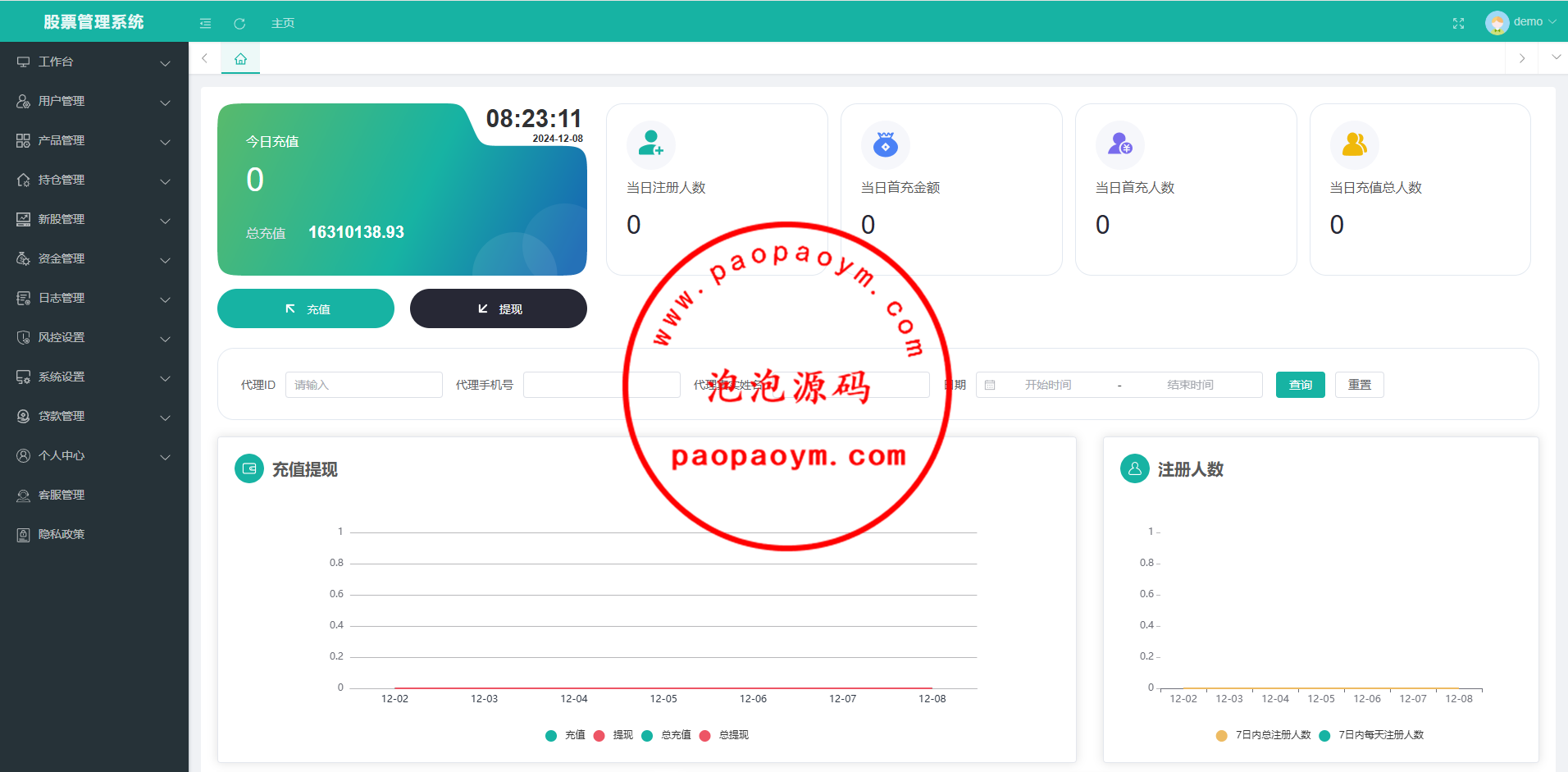Click the 新股管理 chart icon
1568x772 pixels.
point(23,219)
